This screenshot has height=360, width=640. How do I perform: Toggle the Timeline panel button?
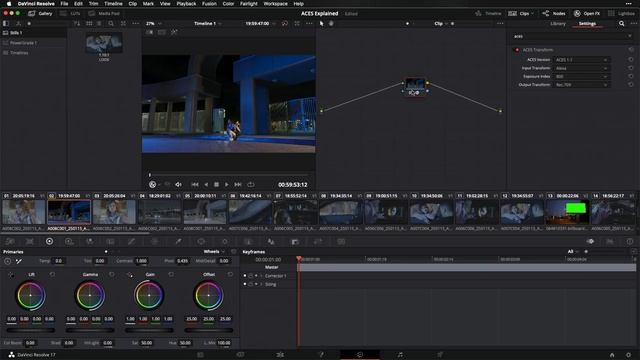488,13
